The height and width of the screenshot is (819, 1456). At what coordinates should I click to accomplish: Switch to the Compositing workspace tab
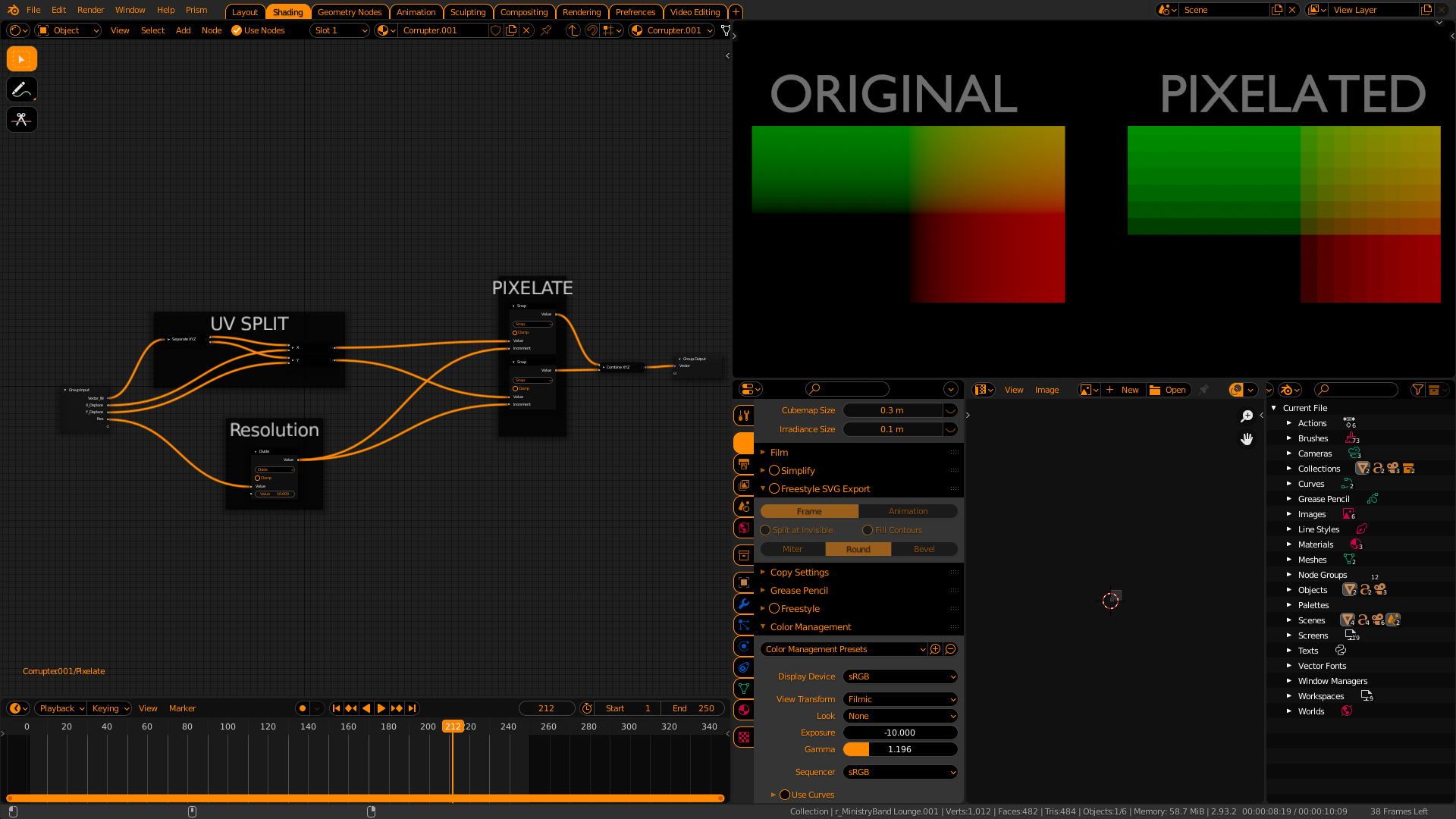coord(524,12)
